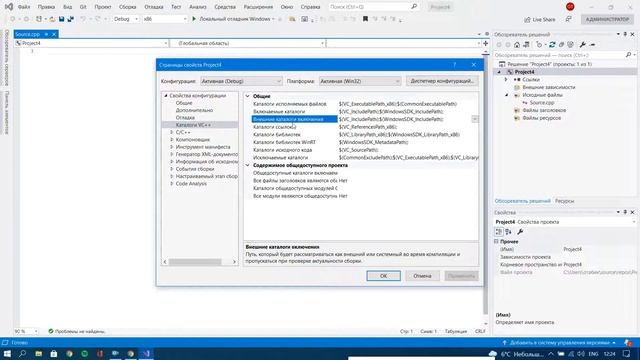Click the Microsoft Store taskbar icon
The image size is (640, 360).
click(x=53, y=354)
